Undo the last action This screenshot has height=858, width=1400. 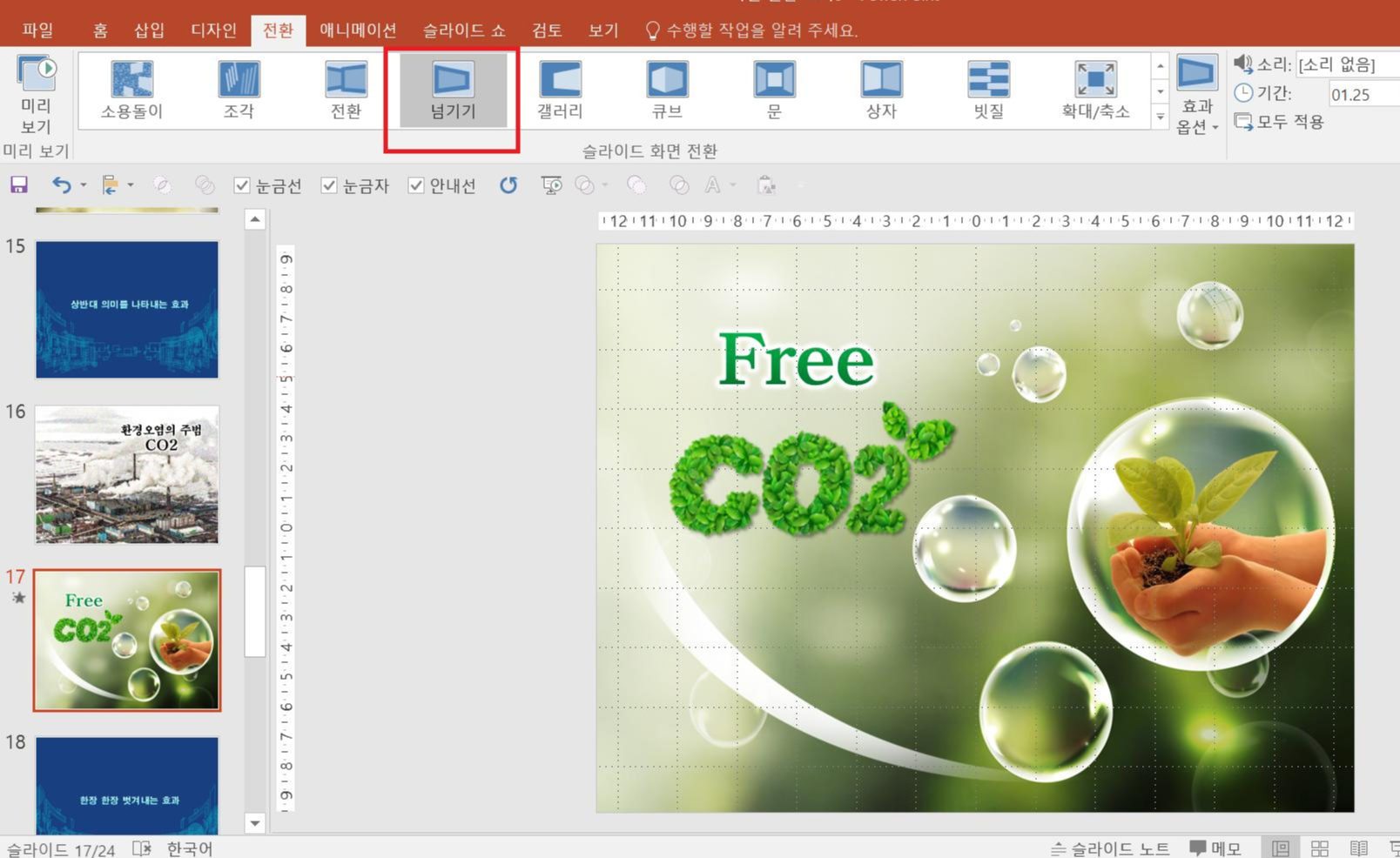coord(61,184)
